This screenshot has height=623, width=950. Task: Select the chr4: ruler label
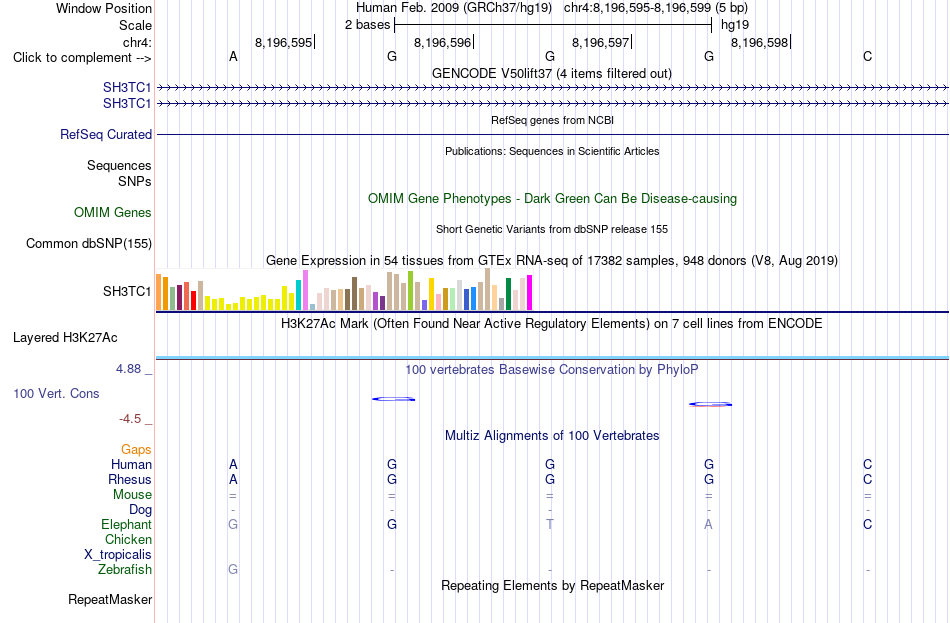(x=137, y=42)
